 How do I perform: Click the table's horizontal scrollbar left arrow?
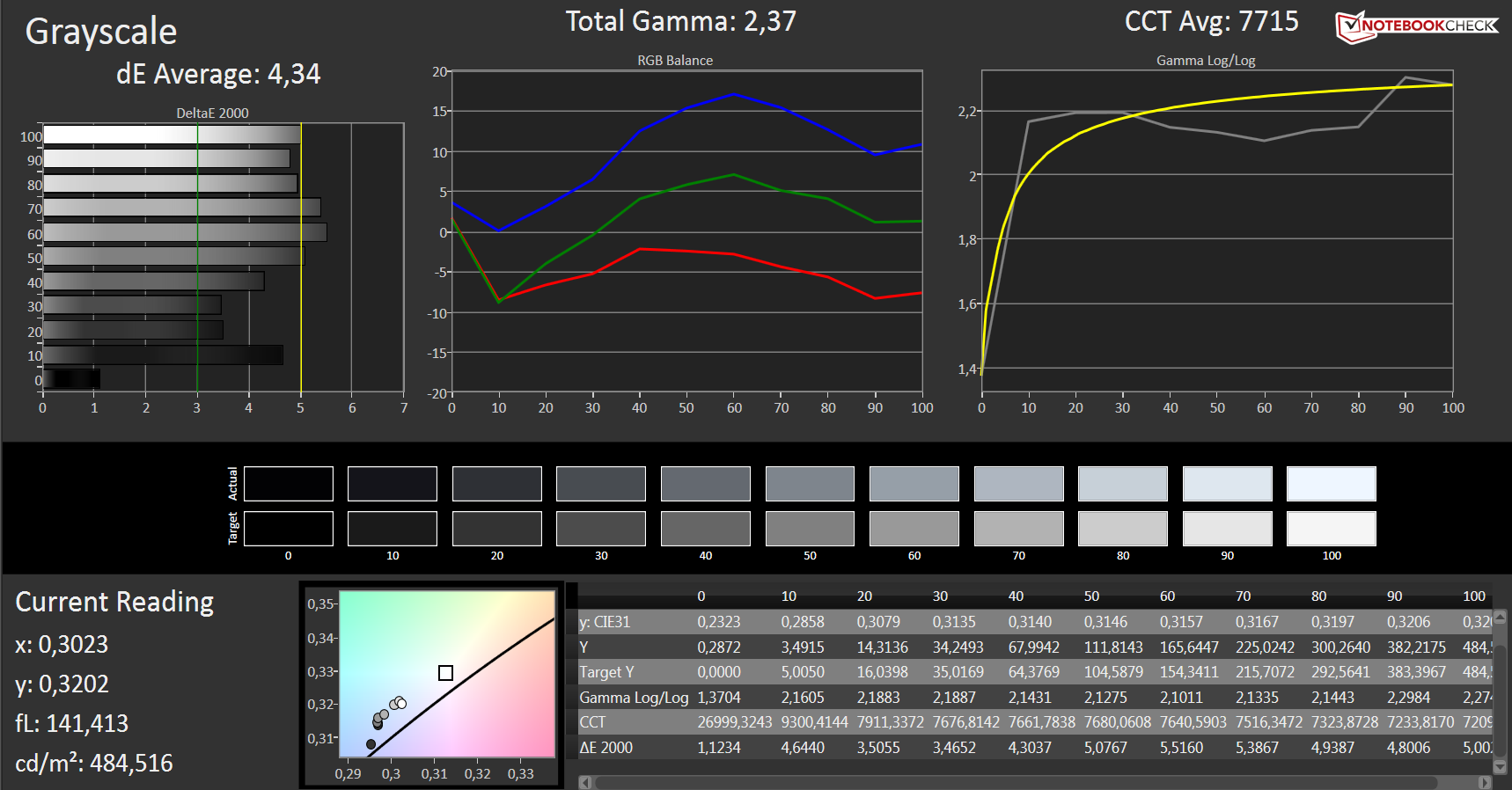[585, 782]
